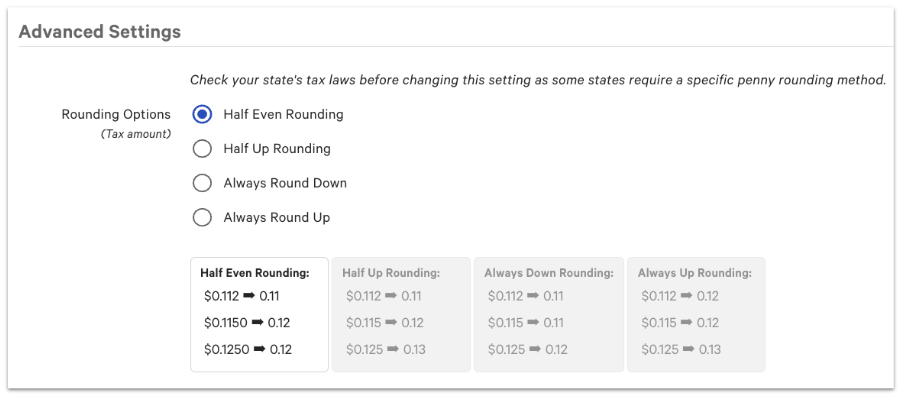
Task: Switch rounding to Always Round Up
Action: pyautogui.click(x=202, y=217)
